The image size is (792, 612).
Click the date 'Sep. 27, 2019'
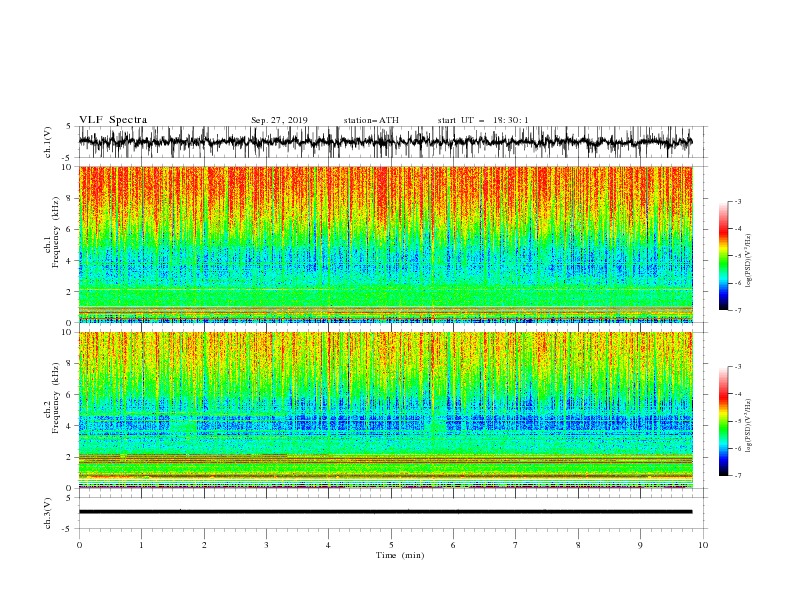(279, 120)
